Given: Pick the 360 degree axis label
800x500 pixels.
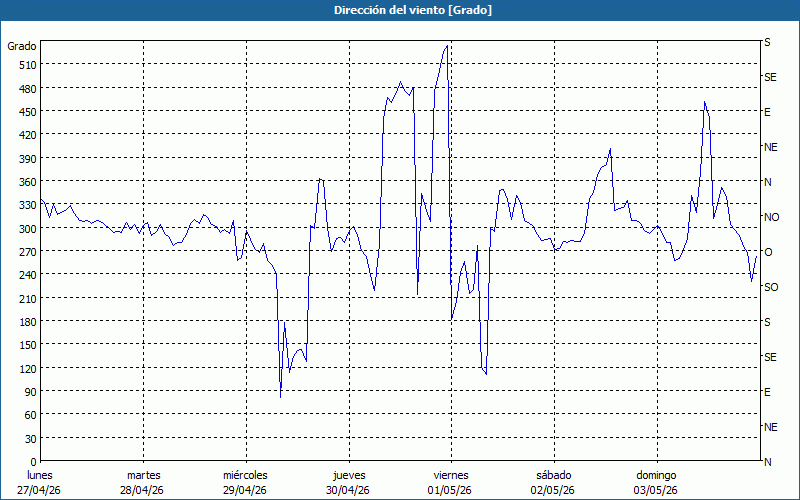Looking at the screenshot, I should [x=27, y=182].
